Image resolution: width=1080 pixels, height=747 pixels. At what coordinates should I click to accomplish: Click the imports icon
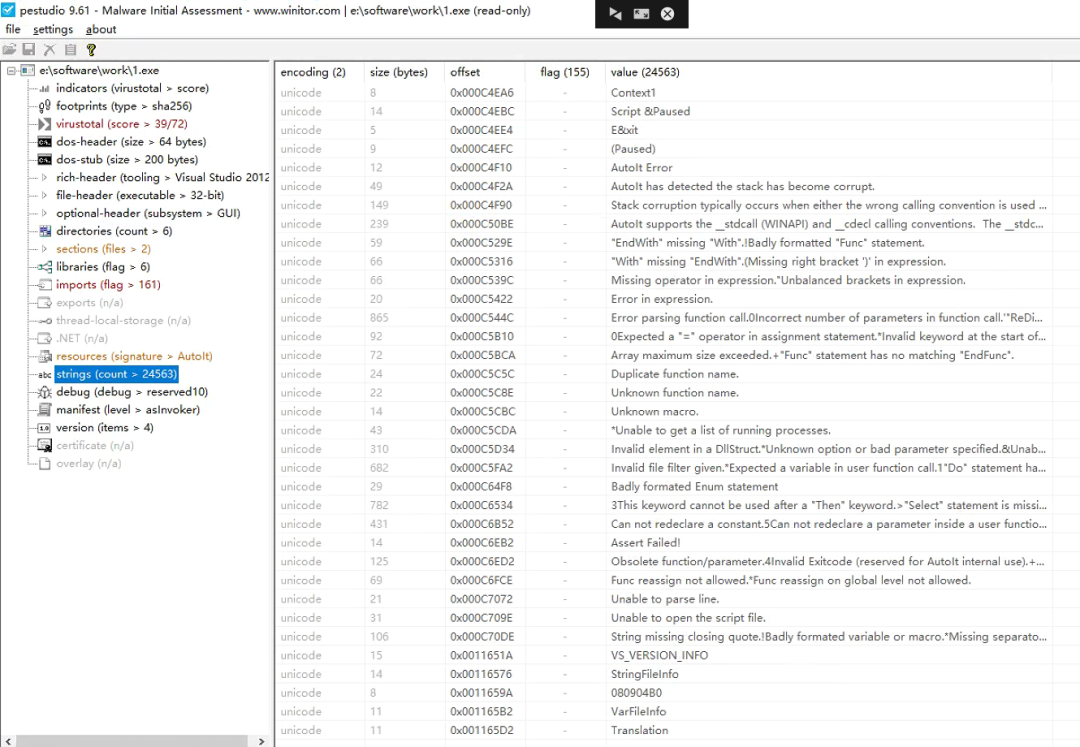(x=45, y=285)
